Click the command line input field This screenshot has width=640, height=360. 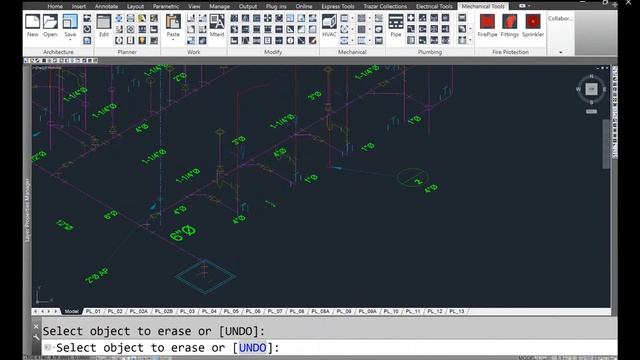tap(329, 348)
